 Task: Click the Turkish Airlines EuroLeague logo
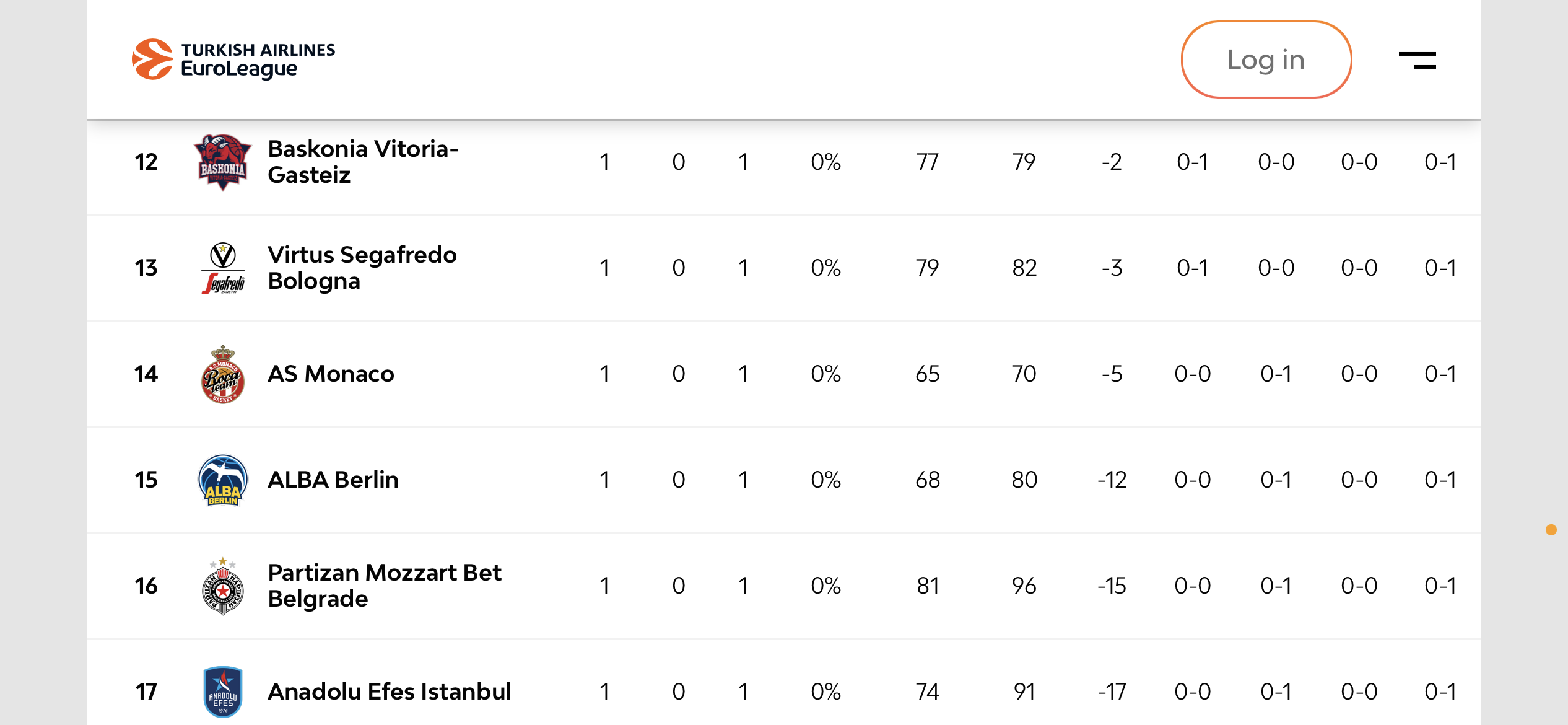pos(233,59)
